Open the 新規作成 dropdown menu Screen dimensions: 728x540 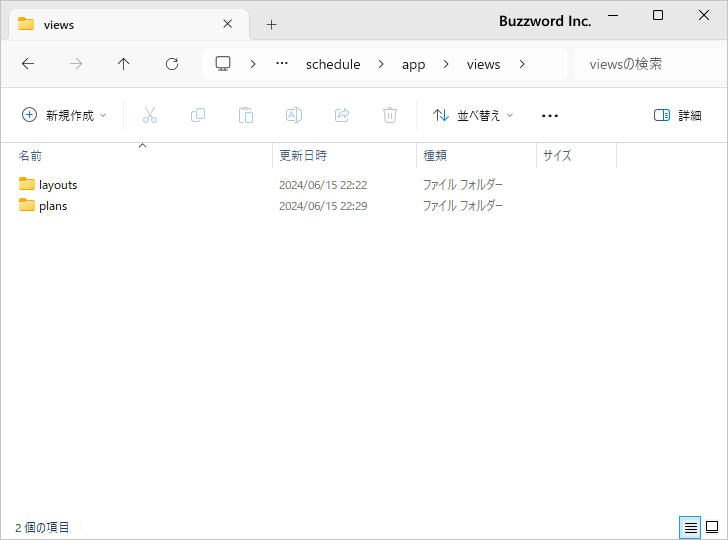(x=64, y=115)
